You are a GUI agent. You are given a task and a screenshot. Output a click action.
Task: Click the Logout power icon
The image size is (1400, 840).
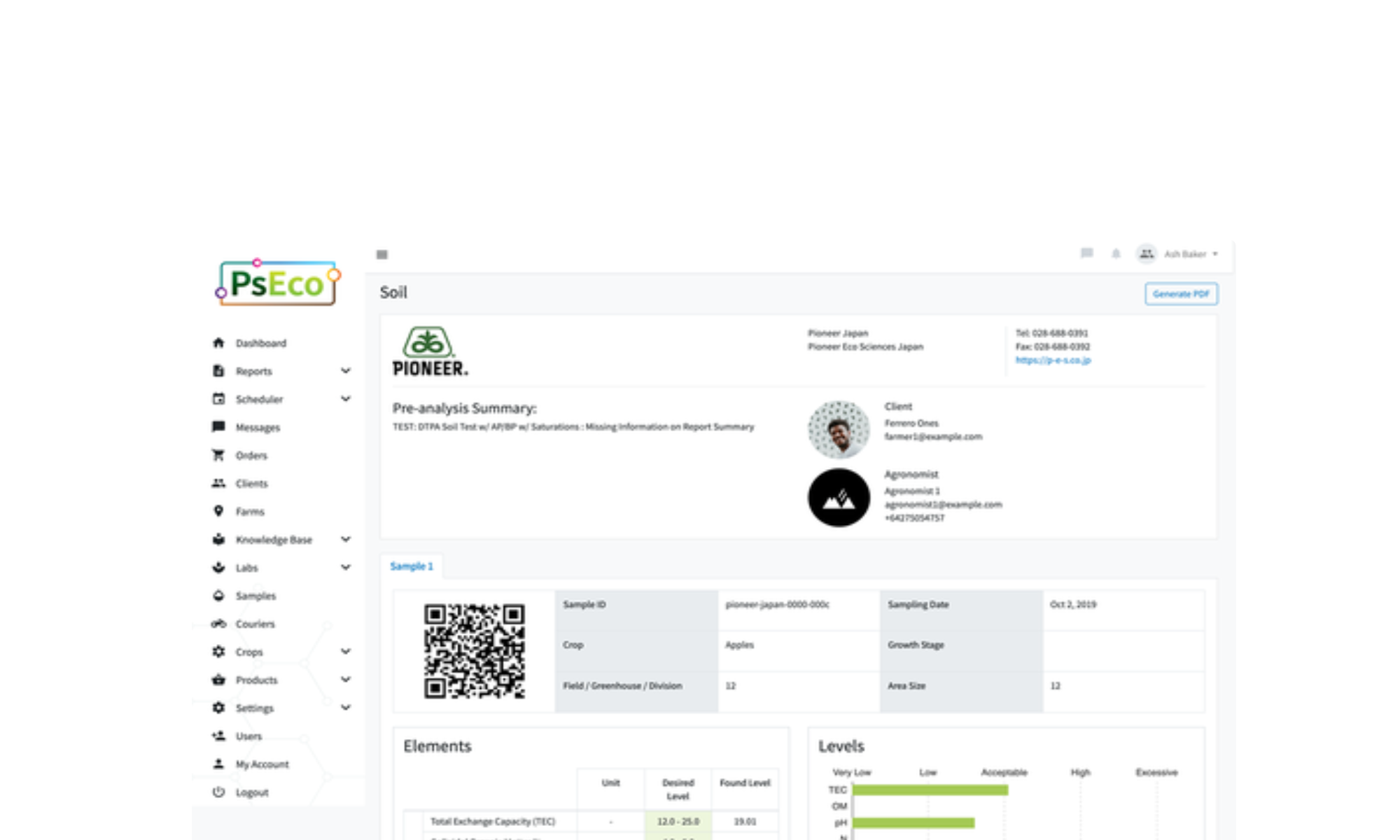[218, 792]
